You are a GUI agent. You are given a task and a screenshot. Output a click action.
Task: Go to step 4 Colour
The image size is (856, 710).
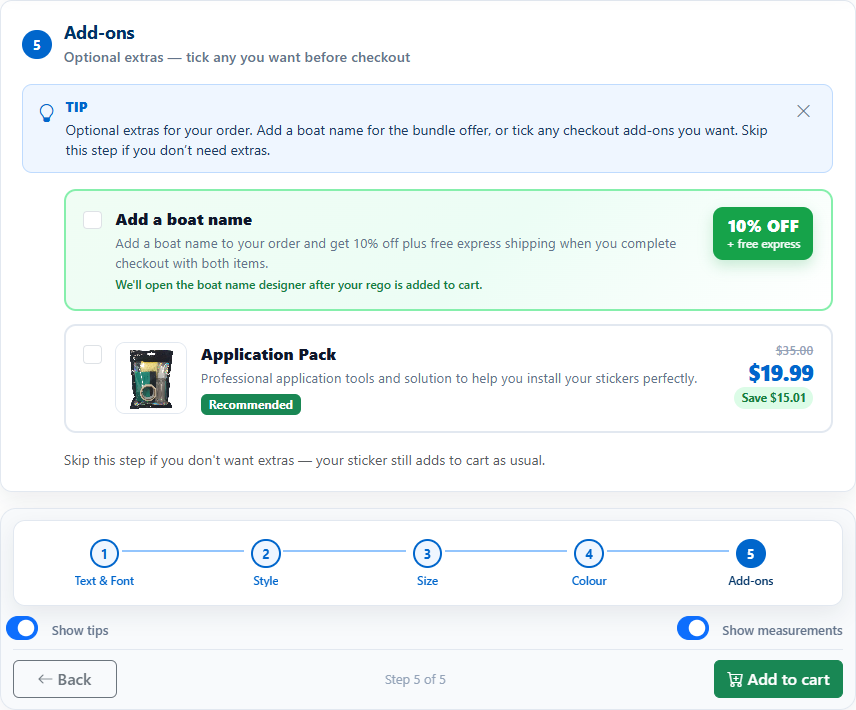(x=589, y=563)
